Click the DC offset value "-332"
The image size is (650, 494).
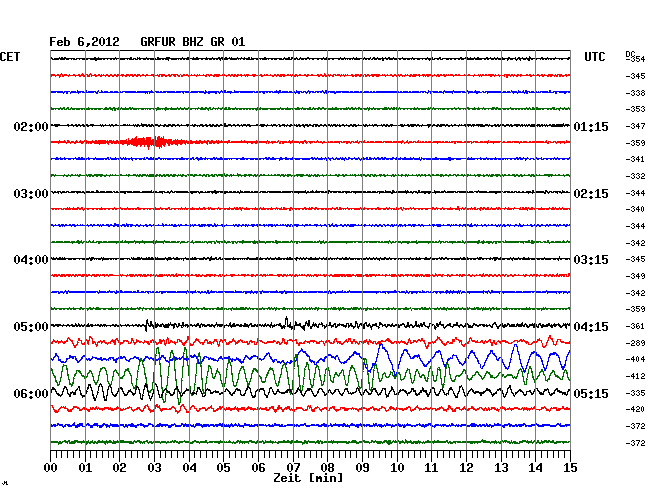tap(635, 176)
